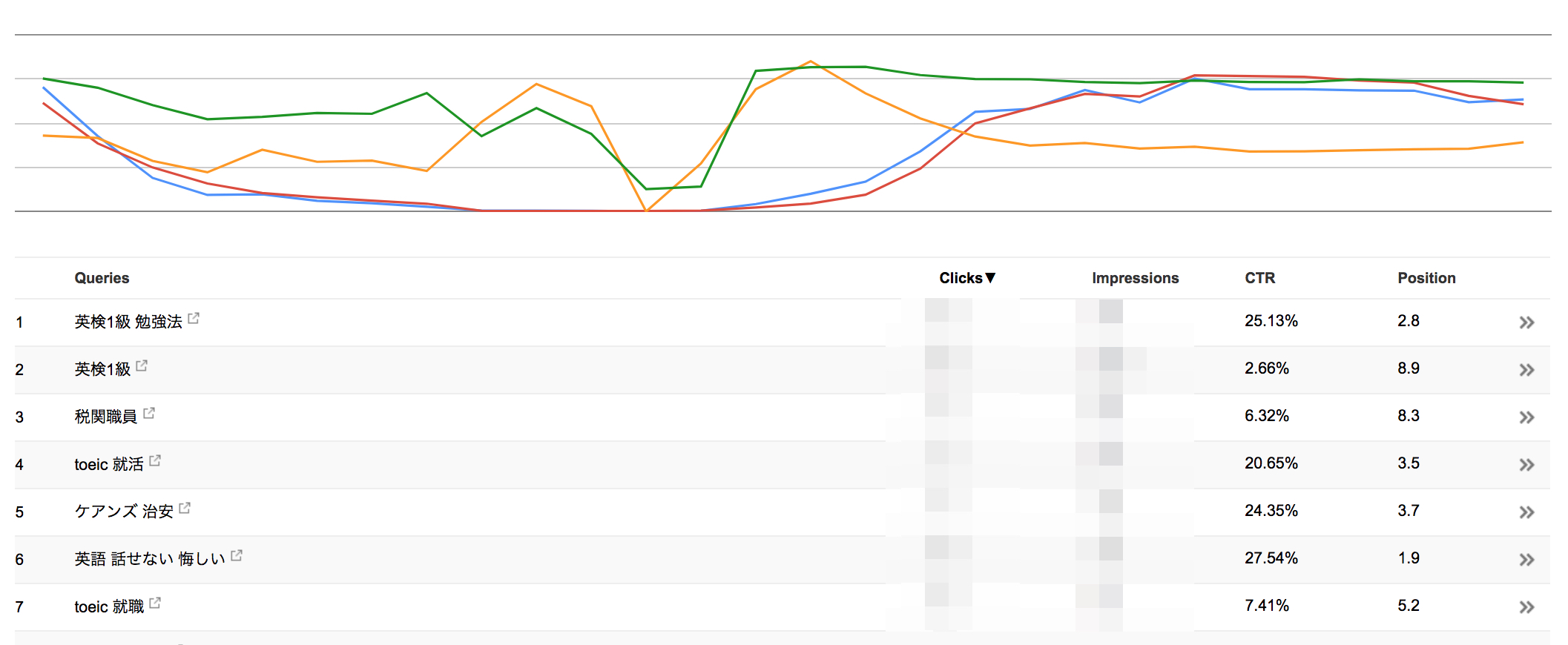
Task: Open the 英検1級 勉強法 query link
Action: pos(128,322)
